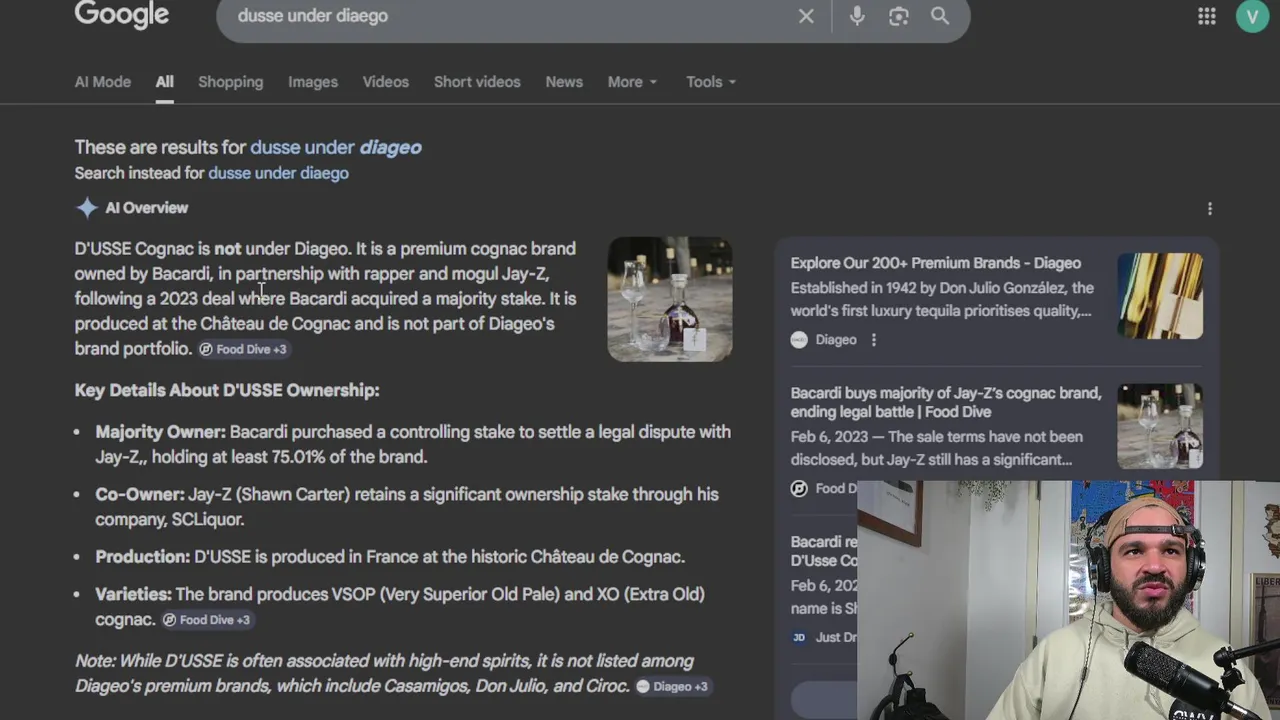Click the AI Overview label text
The height and width of the screenshot is (720, 1280).
click(147, 208)
